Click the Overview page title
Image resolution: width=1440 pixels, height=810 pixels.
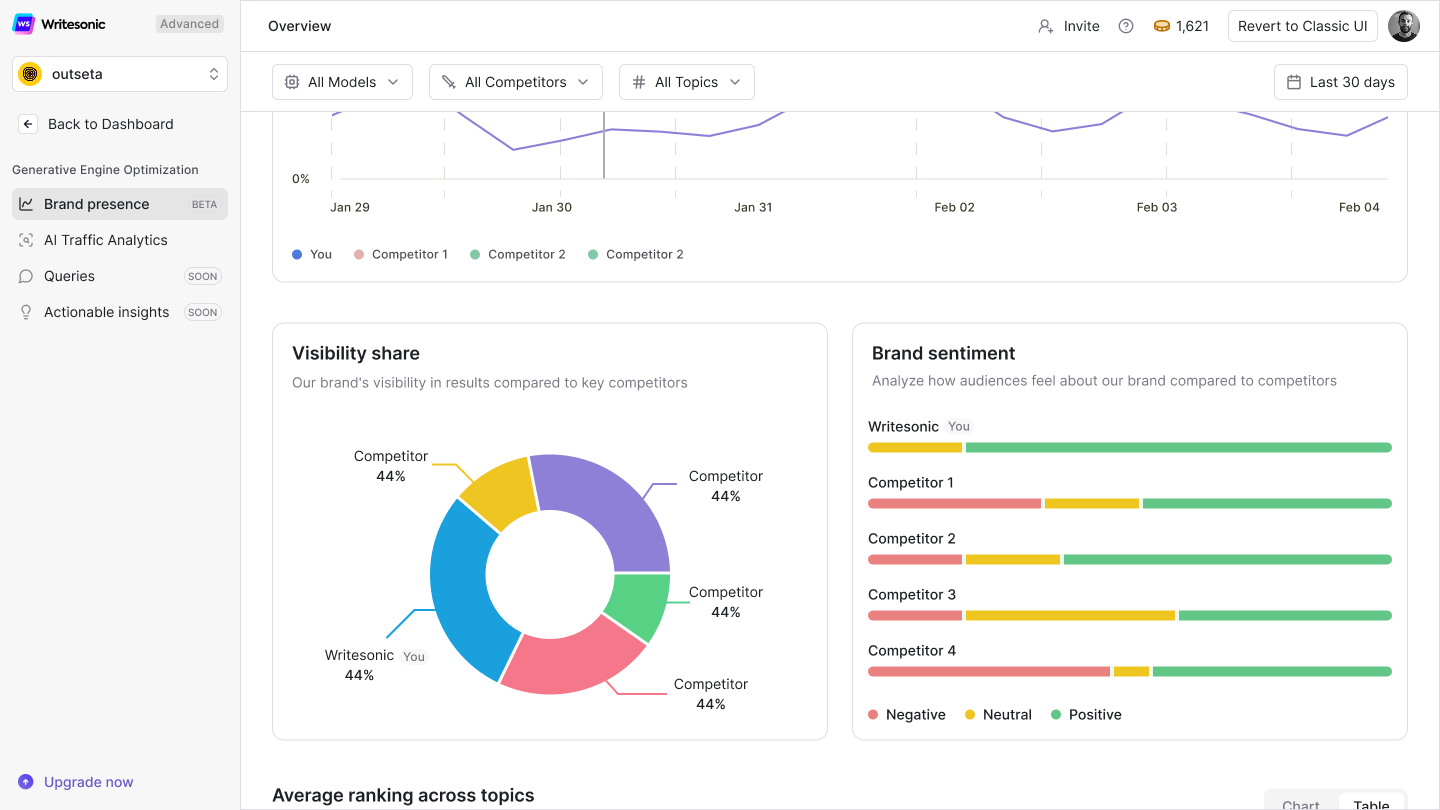click(x=300, y=26)
